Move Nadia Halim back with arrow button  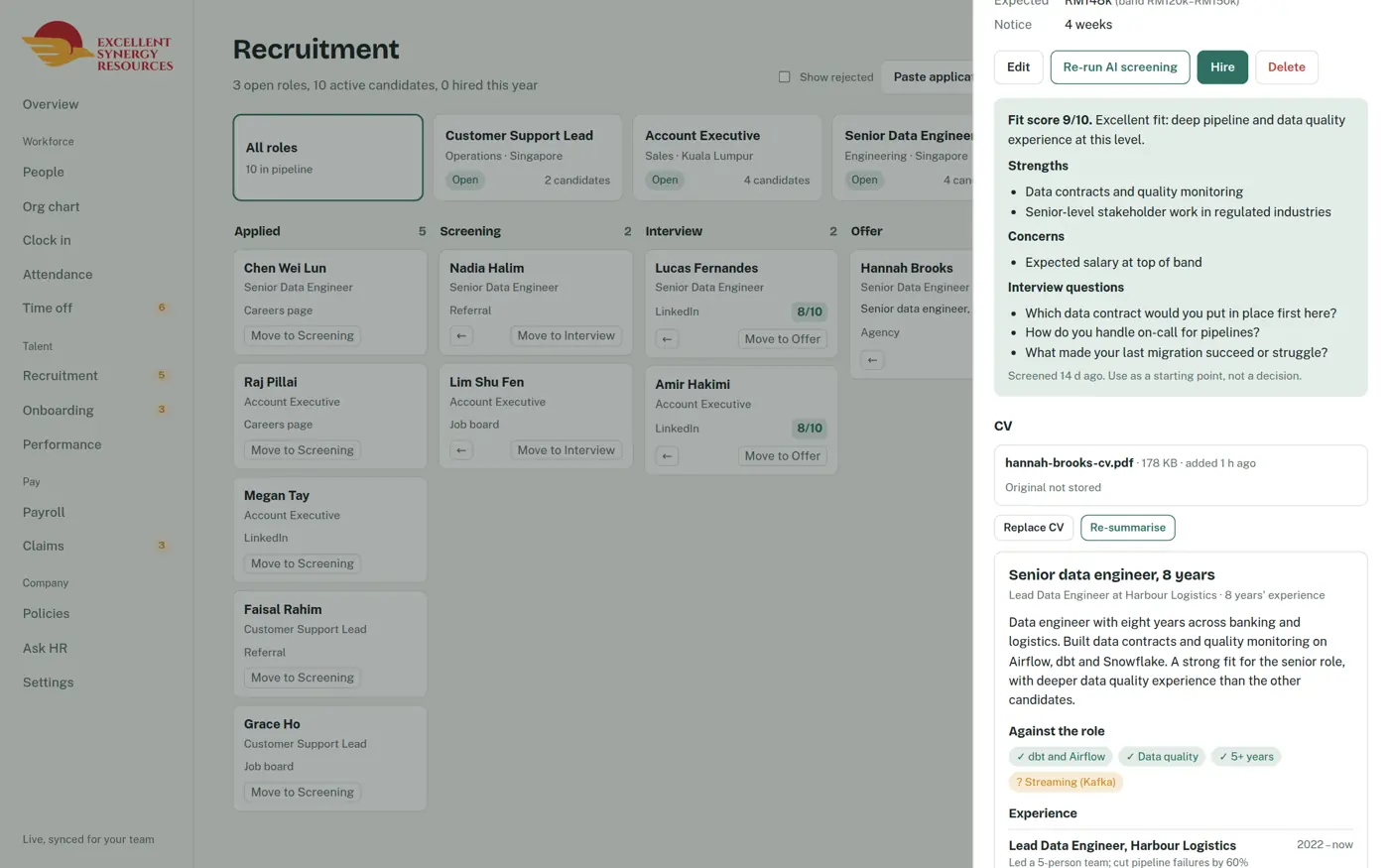(x=461, y=336)
